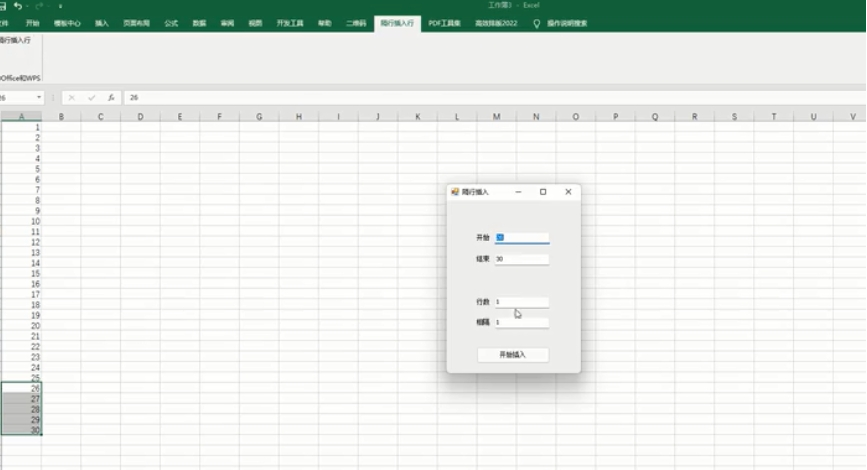The height and width of the screenshot is (470, 867).
Task: Close the 隔行插入 dialog
Action: (x=568, y=192)
